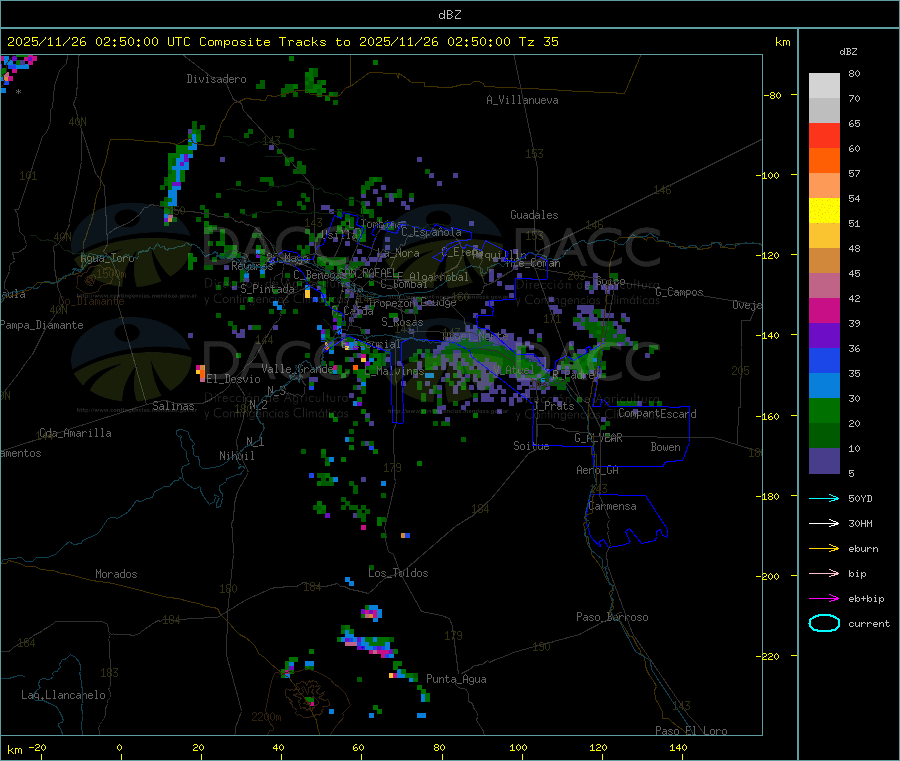Click the dBZ title at top

[449, 15]
